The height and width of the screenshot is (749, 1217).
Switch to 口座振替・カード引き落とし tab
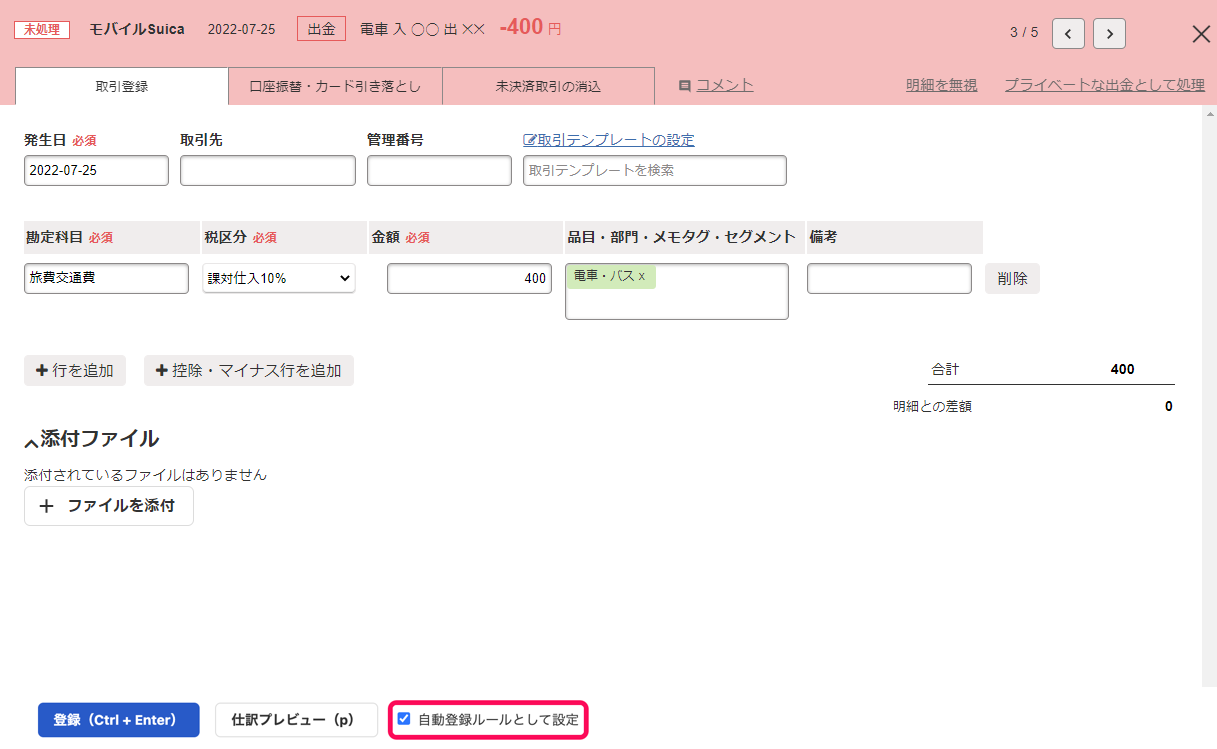point(335,86)
